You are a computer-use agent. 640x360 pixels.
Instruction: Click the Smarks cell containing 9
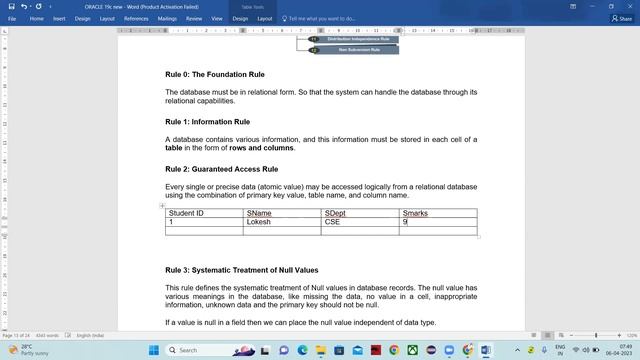pos(438,222)
